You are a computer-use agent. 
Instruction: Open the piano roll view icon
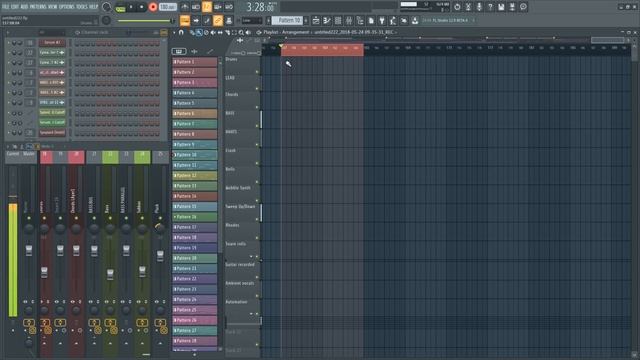tap(327, 20)
